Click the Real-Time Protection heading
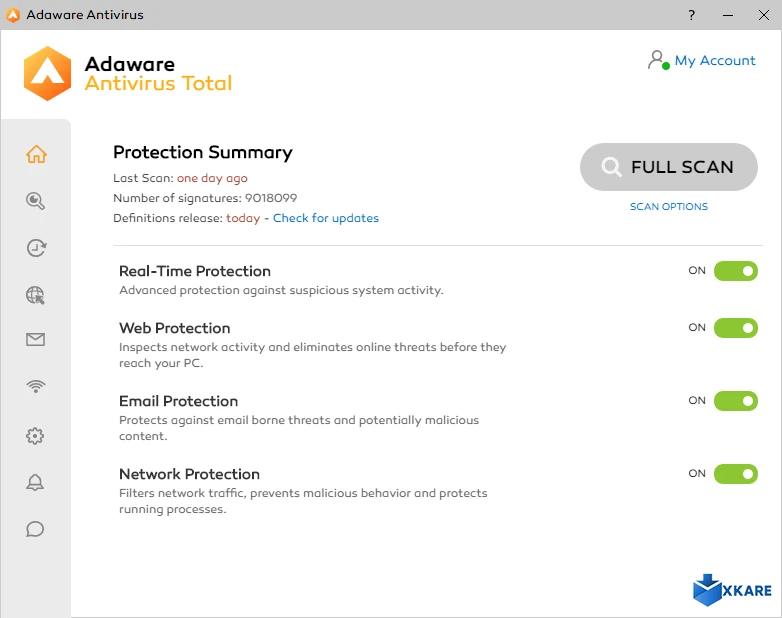 pyautogui.click(x=195, y=271)
